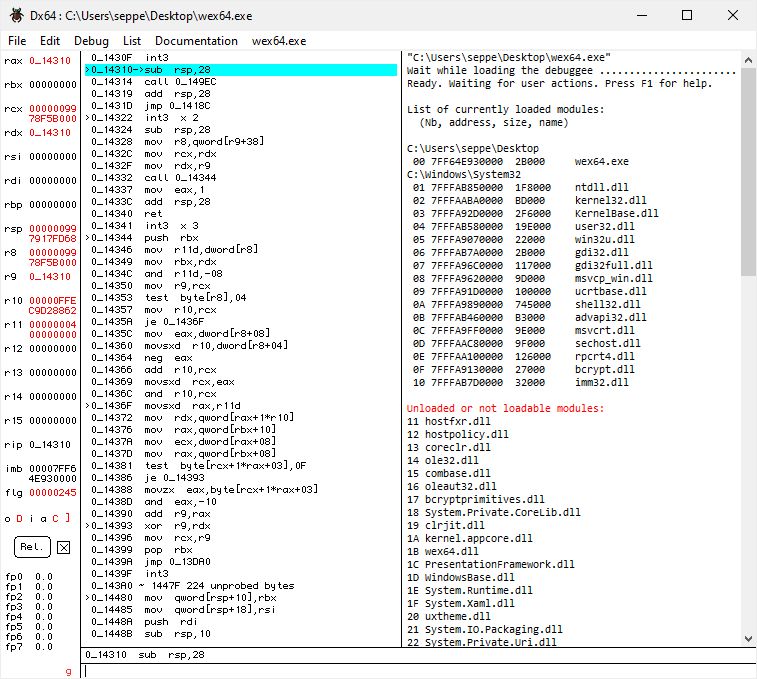Open the Documentation menu
757x679 pixels.
[196, 41]
